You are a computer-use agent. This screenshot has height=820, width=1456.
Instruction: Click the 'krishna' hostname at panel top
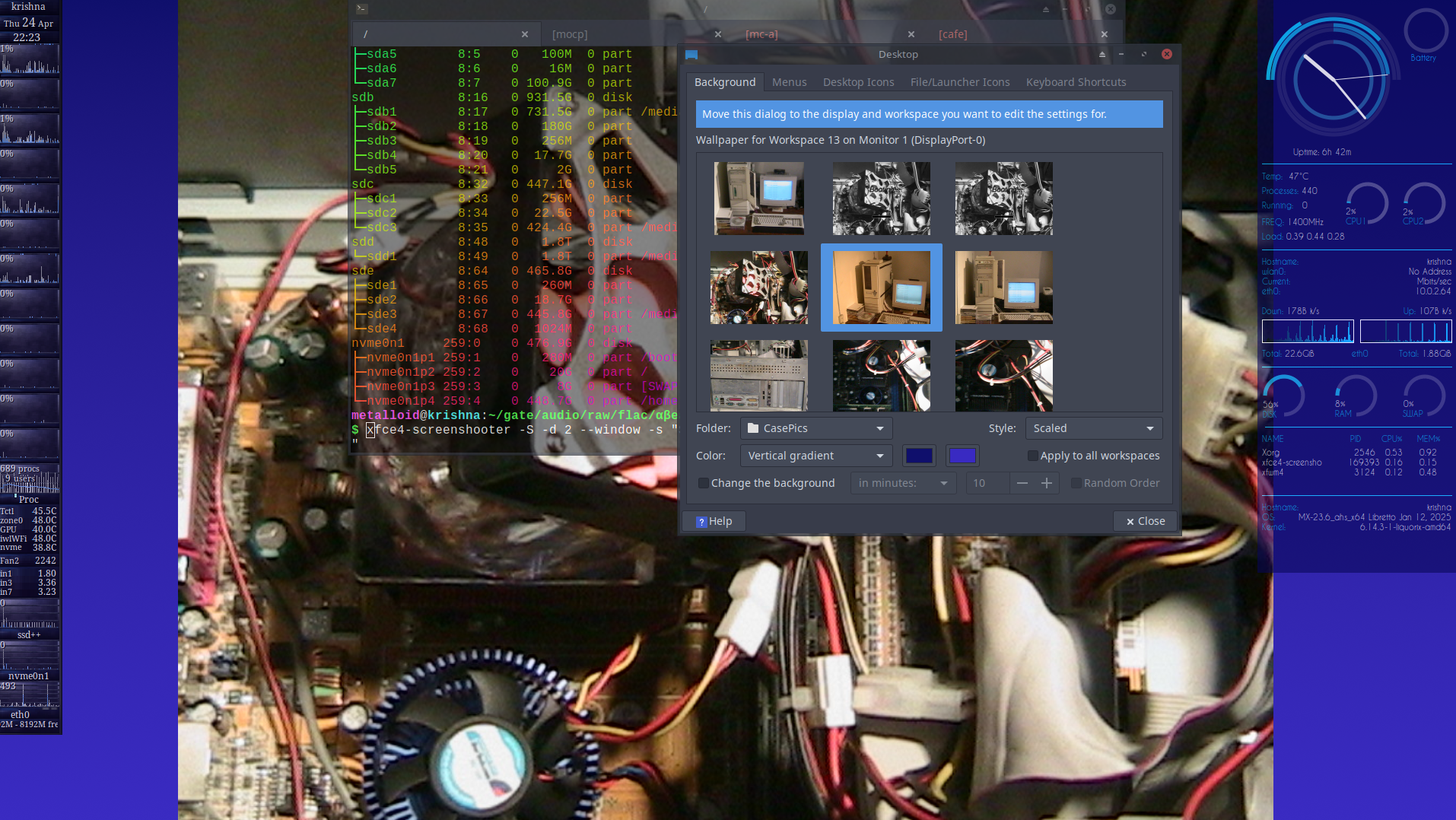coord(28,7)
